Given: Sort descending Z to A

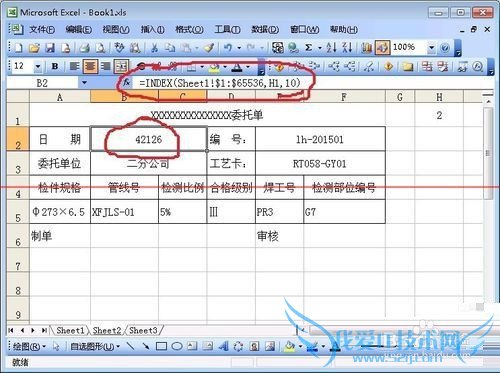Looking at the screenshot, I should point(347,48).
